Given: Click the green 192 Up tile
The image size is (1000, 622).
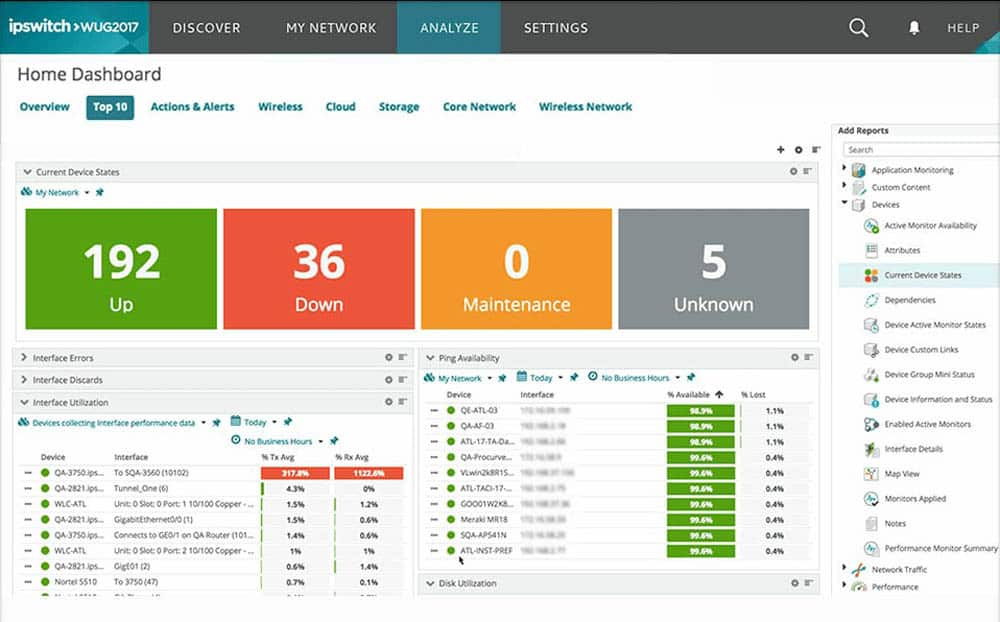Looking at the screenshot, I should (121, 269).
